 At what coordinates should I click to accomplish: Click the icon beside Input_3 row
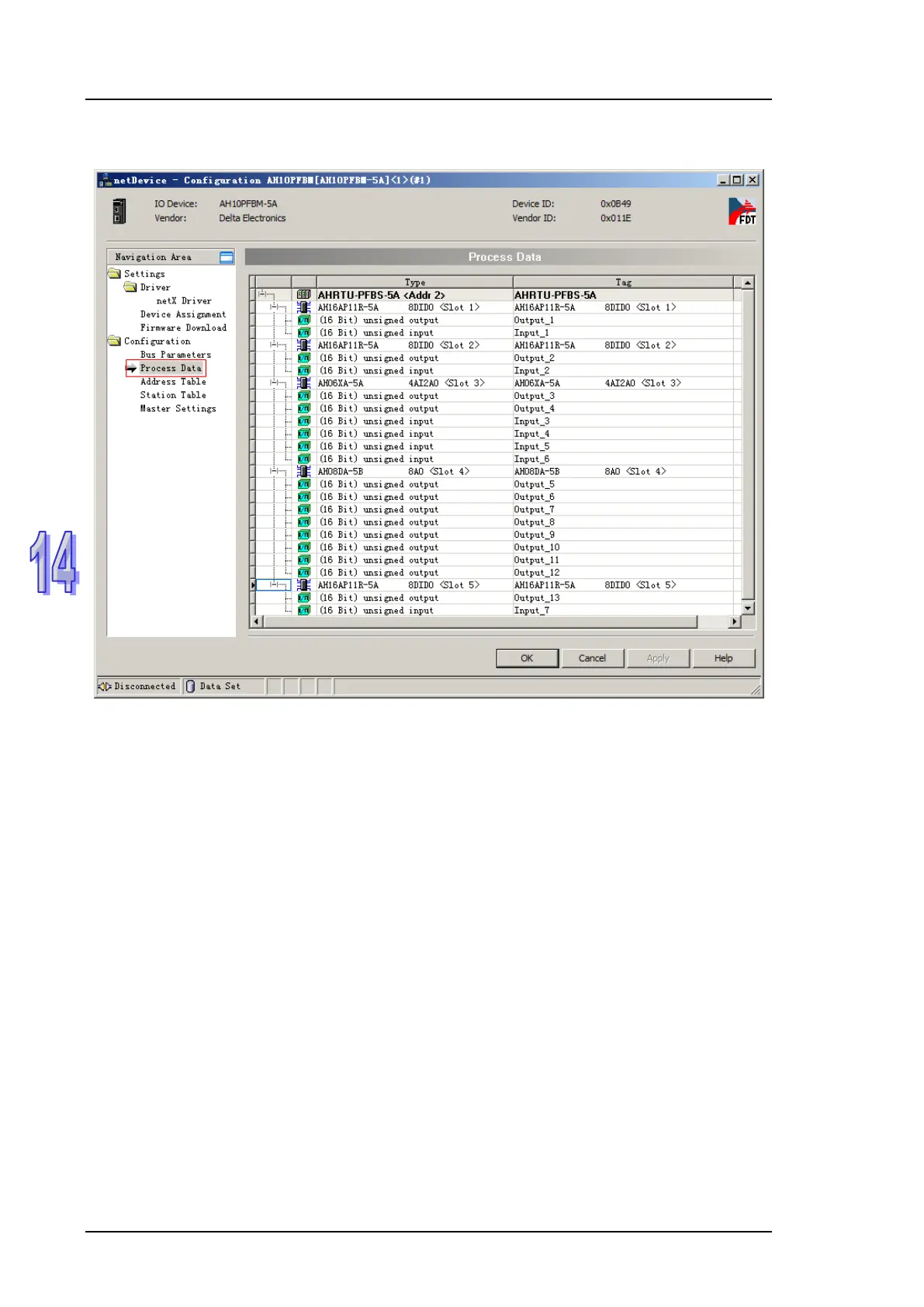(x=304, y=421)
